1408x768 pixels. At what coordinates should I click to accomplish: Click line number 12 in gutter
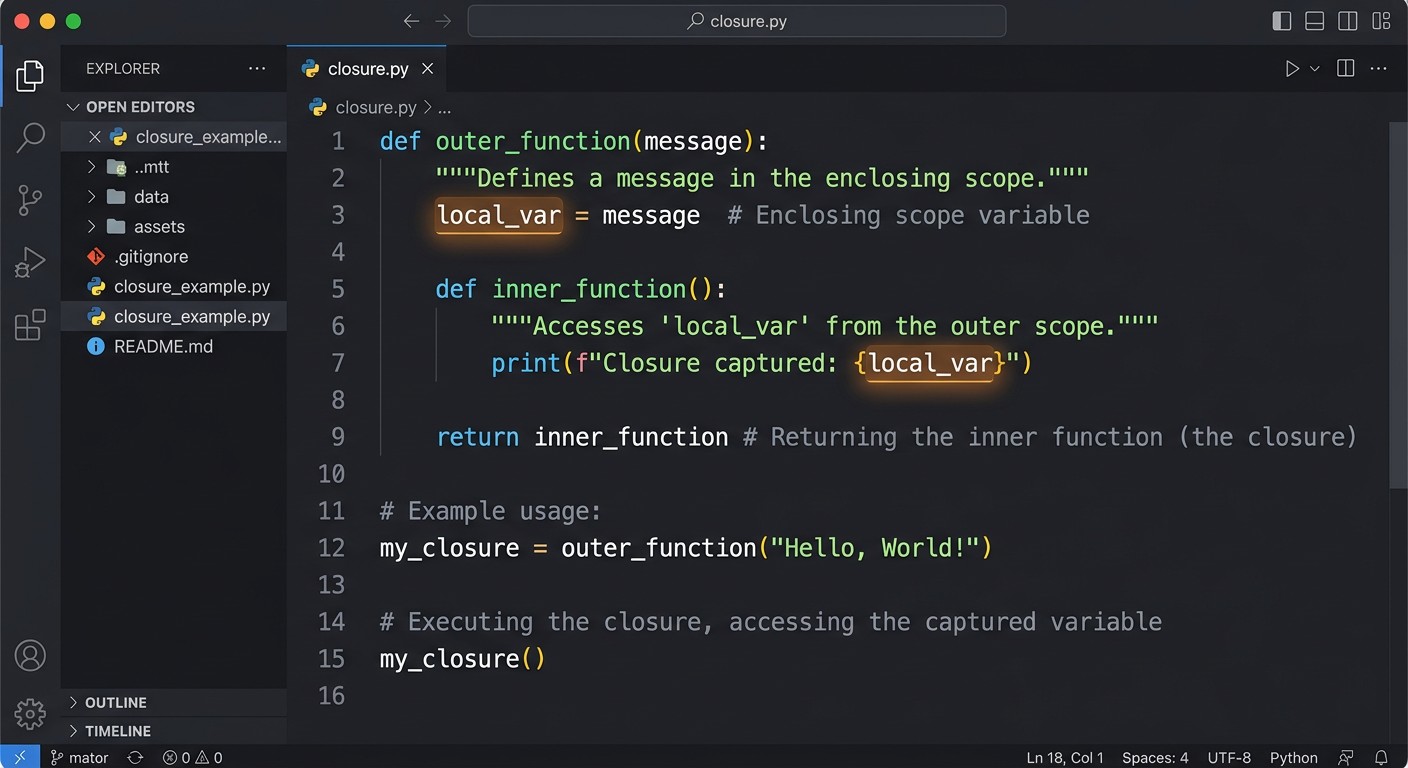tap(331, 548)
